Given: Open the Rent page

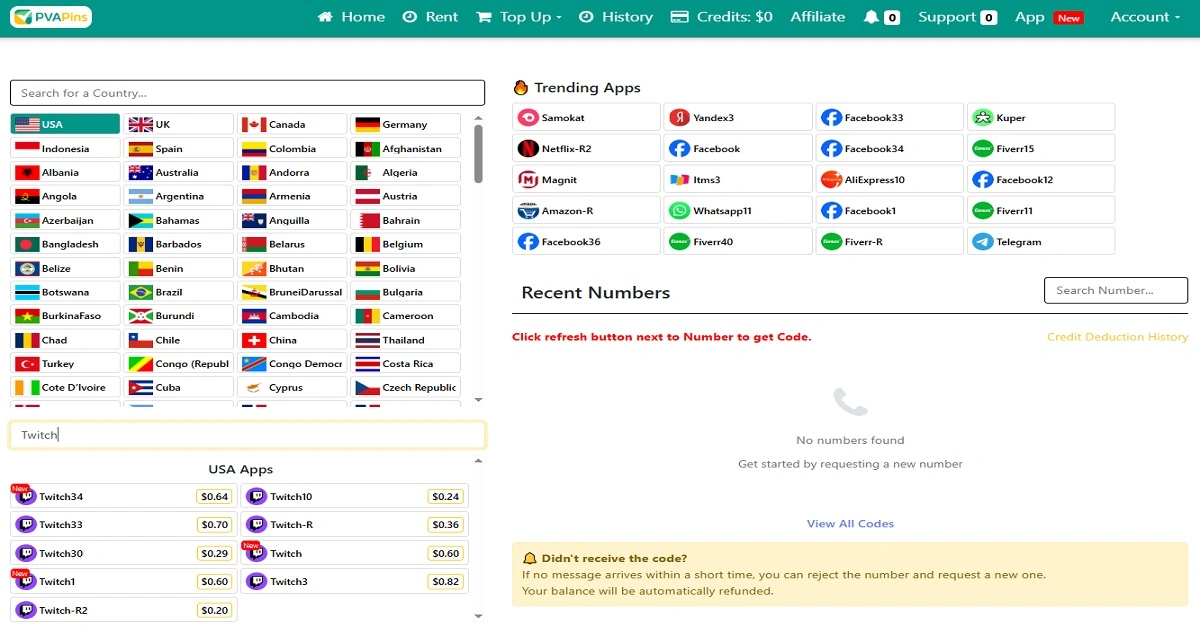Looking at the screenshot, I should (x=430, y=17).
